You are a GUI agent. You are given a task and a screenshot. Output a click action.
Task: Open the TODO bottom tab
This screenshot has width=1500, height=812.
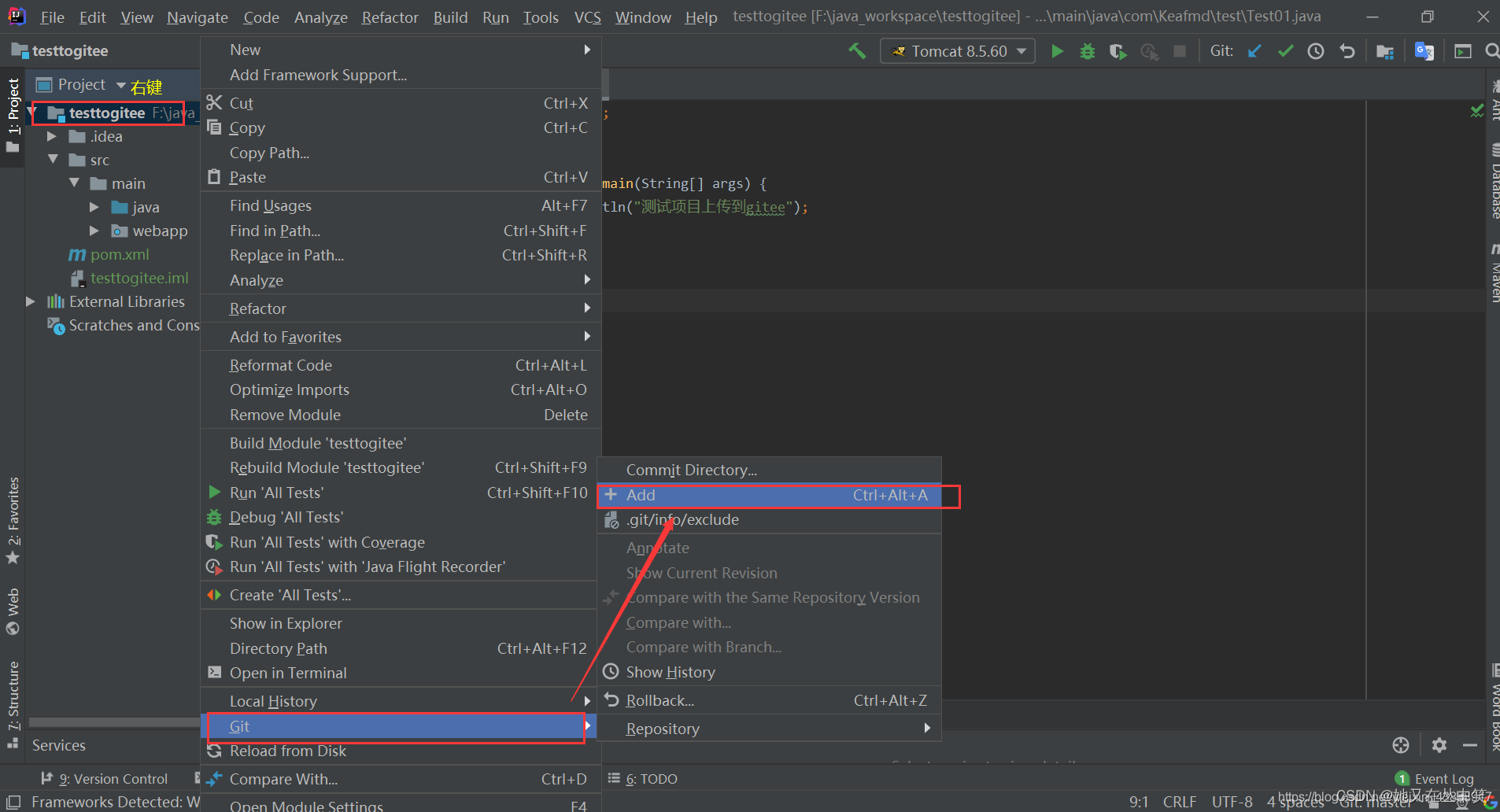(x=643, y=779)
